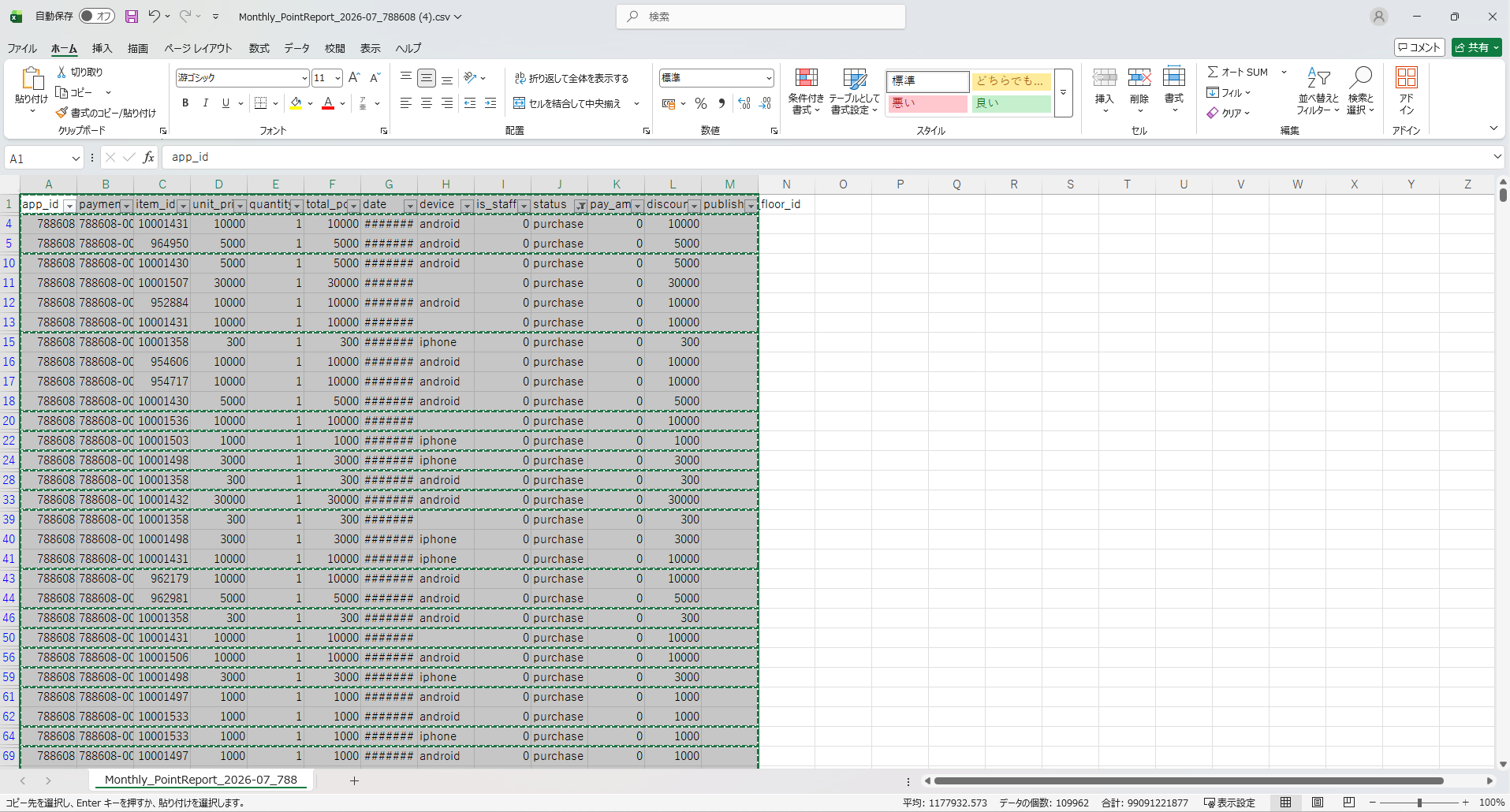
Task: Cut selection with scissors icon
Action: tap(62, 72)
